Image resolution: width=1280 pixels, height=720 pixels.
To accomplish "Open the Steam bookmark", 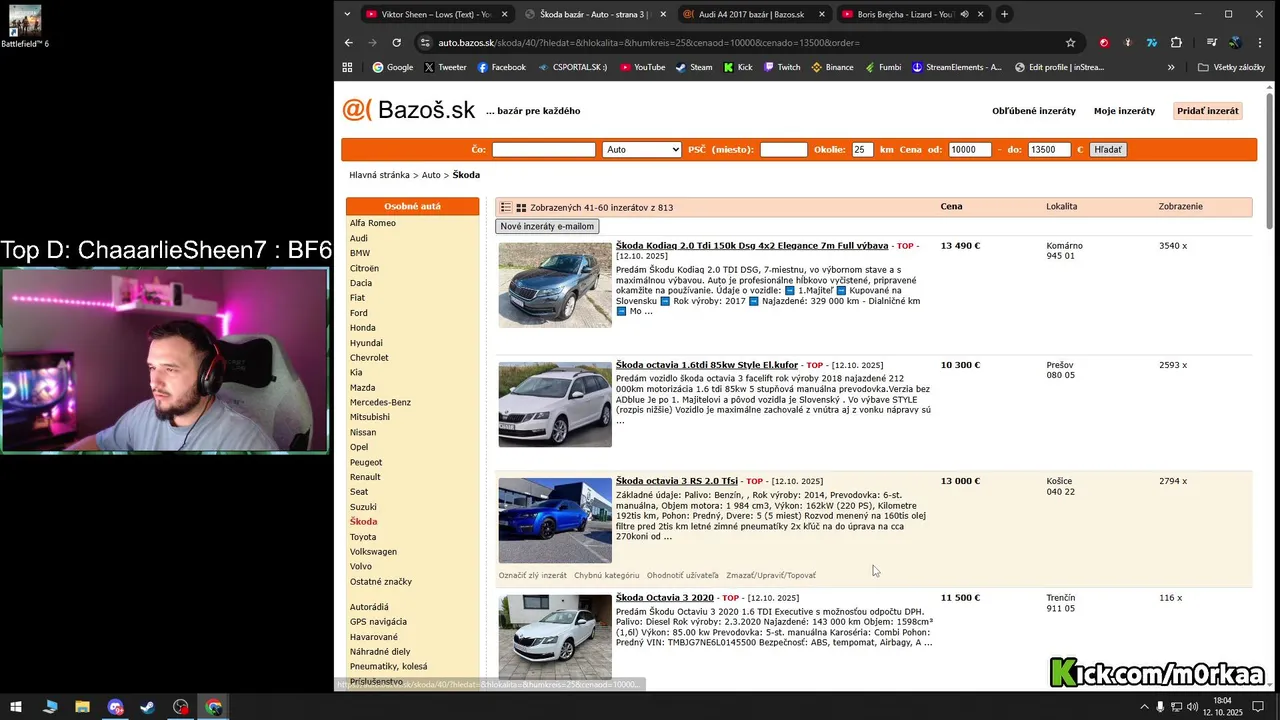I will [x=693, y=67].
